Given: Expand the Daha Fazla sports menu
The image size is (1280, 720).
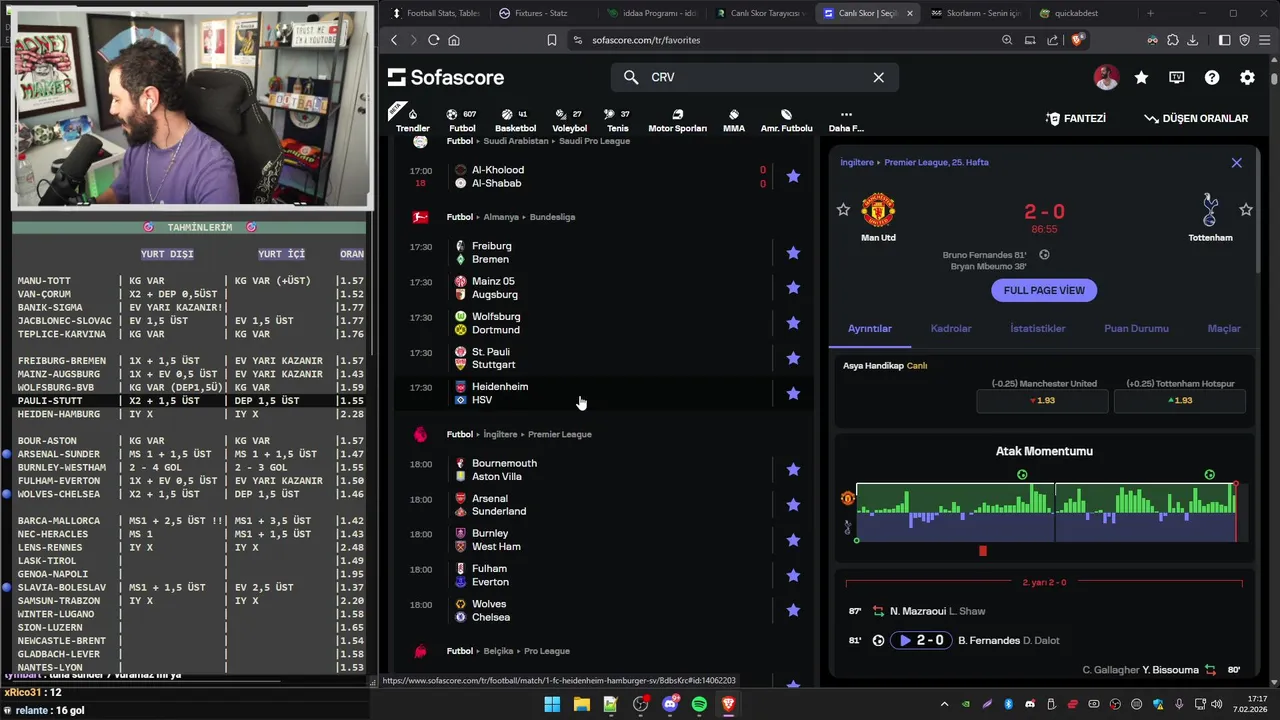Looking at the screenshot, I should click(846, 120).
